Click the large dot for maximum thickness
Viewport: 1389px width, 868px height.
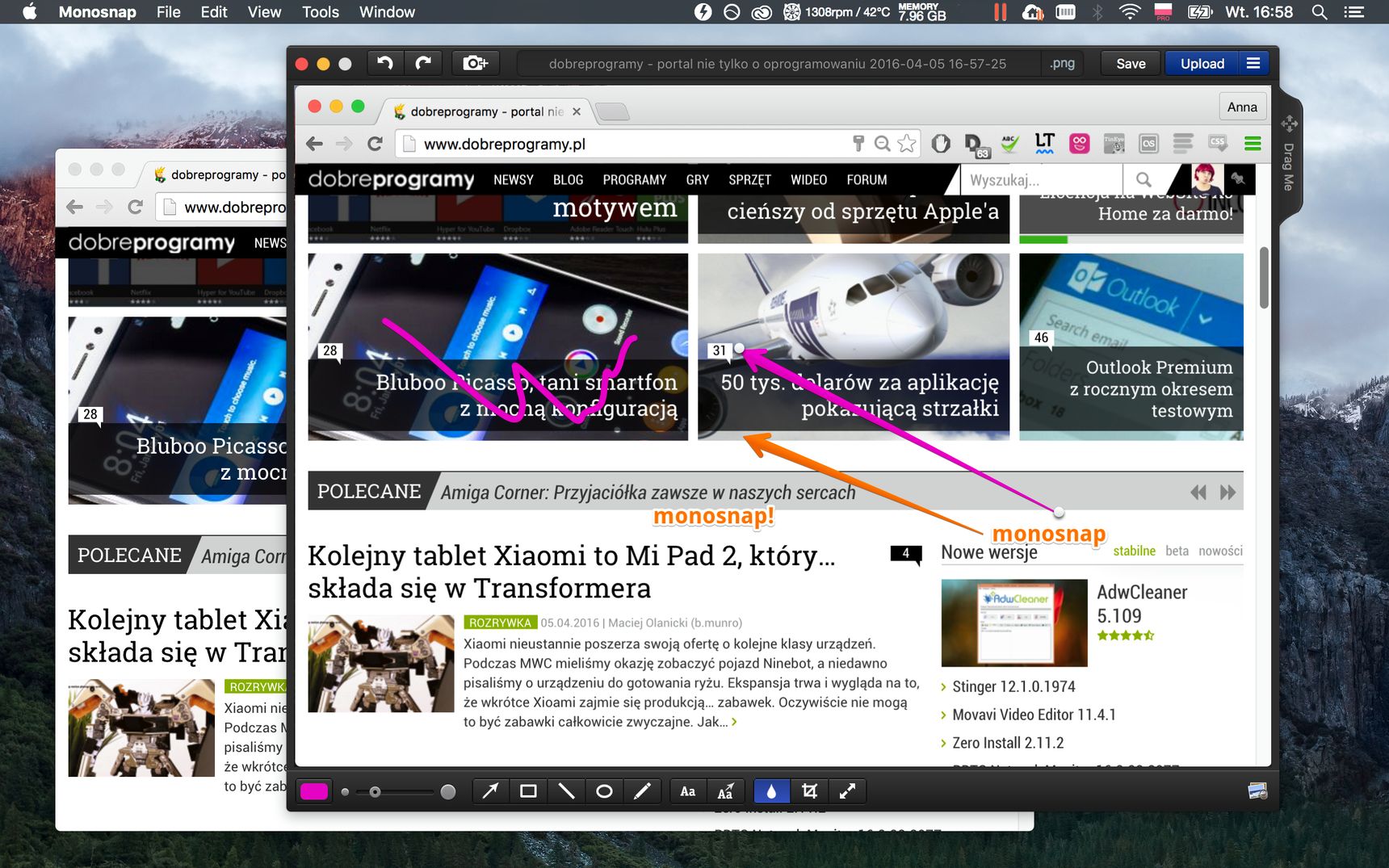[x=448, y=792]
